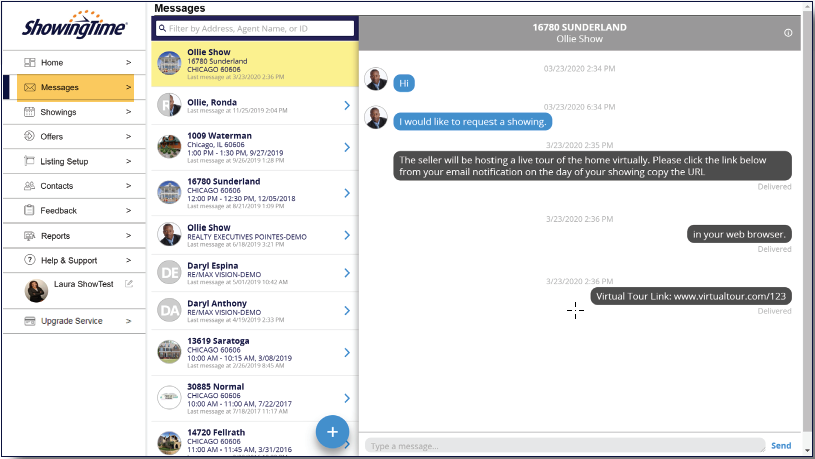This screenshot has width=815, height=459.
Task: Click the Offers icon in sidebar
Action: pos(30,137)
